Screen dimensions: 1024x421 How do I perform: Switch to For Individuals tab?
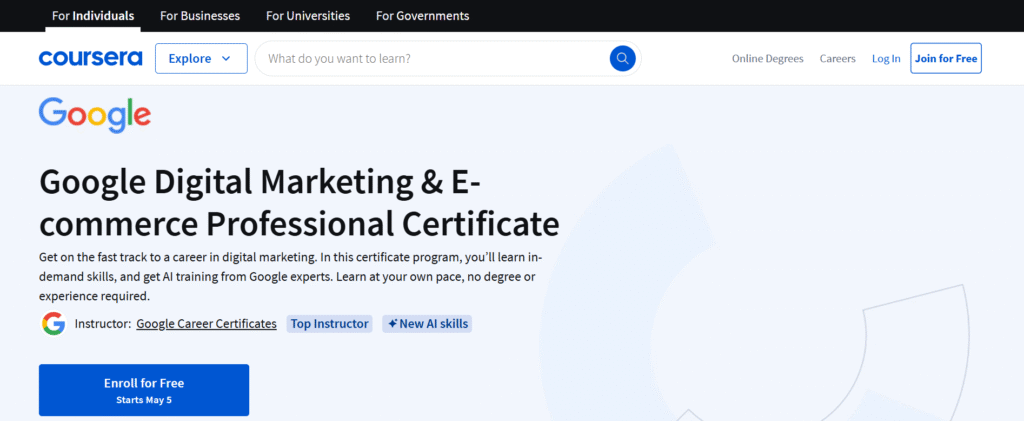point(93,16)
